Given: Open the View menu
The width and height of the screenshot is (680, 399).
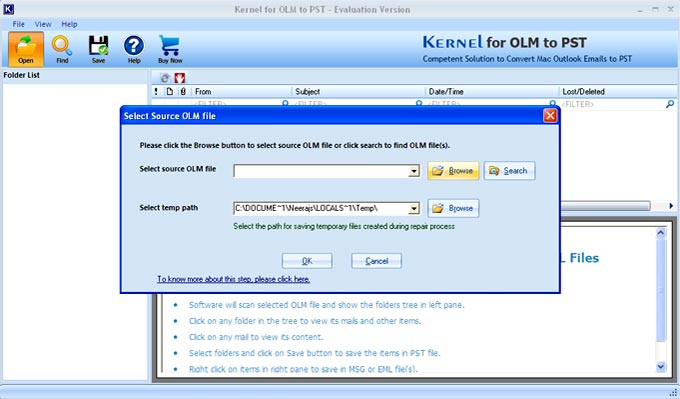Looking at the screenshot, I should 43,24.
